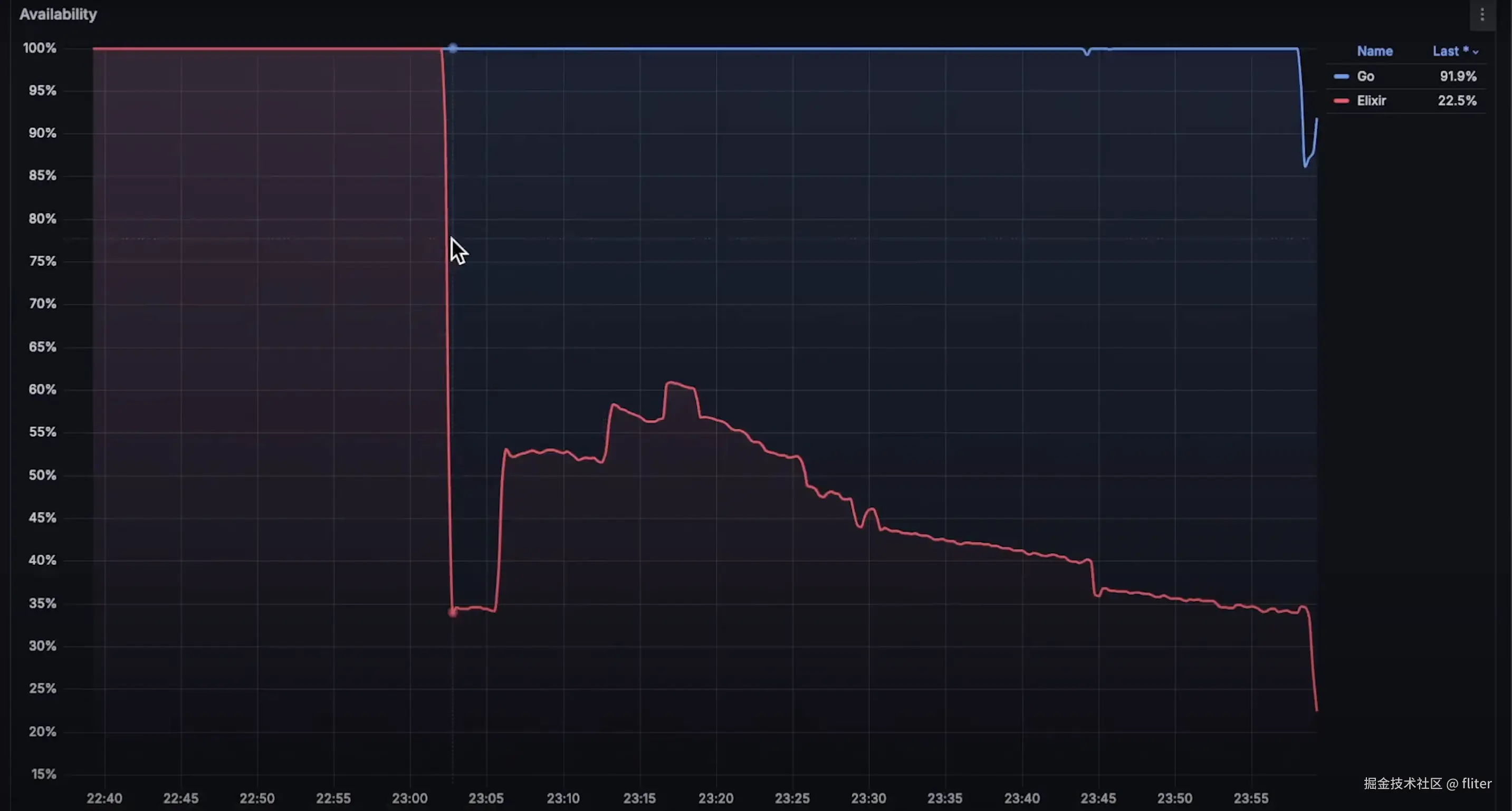The height and width of the screenshot is (811, 1512).
Task: Toggle the Go series in legend
Action: [1365, 76]
